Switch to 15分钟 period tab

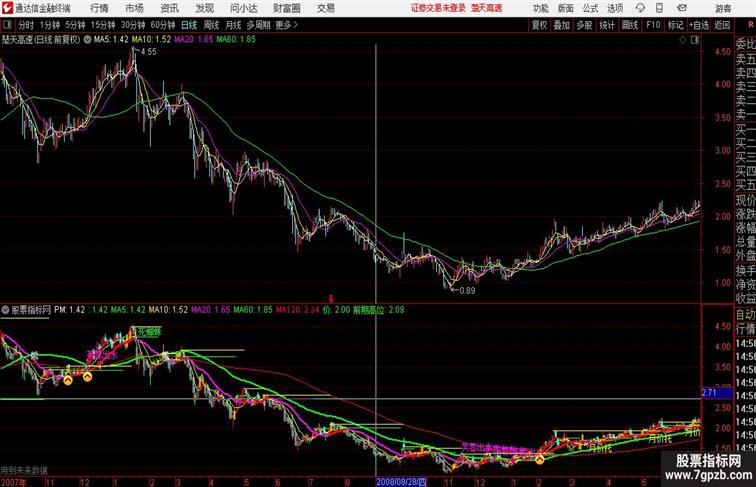[x=103, y=25]
